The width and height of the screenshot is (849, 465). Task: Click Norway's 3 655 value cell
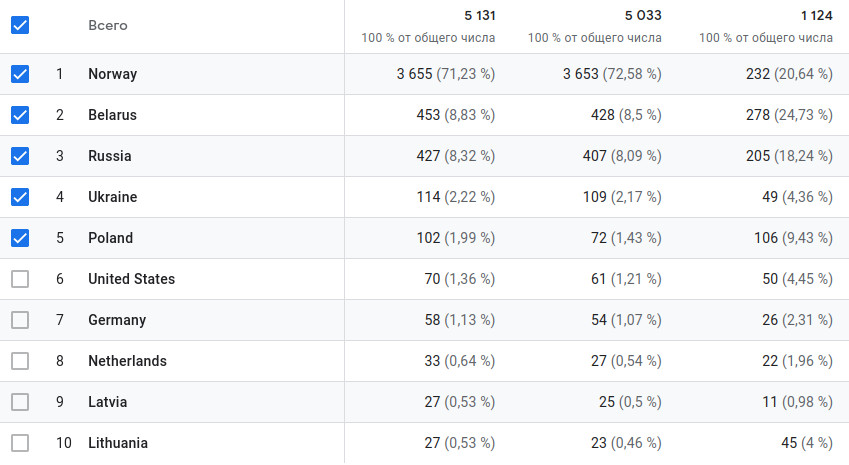(418, 74)
